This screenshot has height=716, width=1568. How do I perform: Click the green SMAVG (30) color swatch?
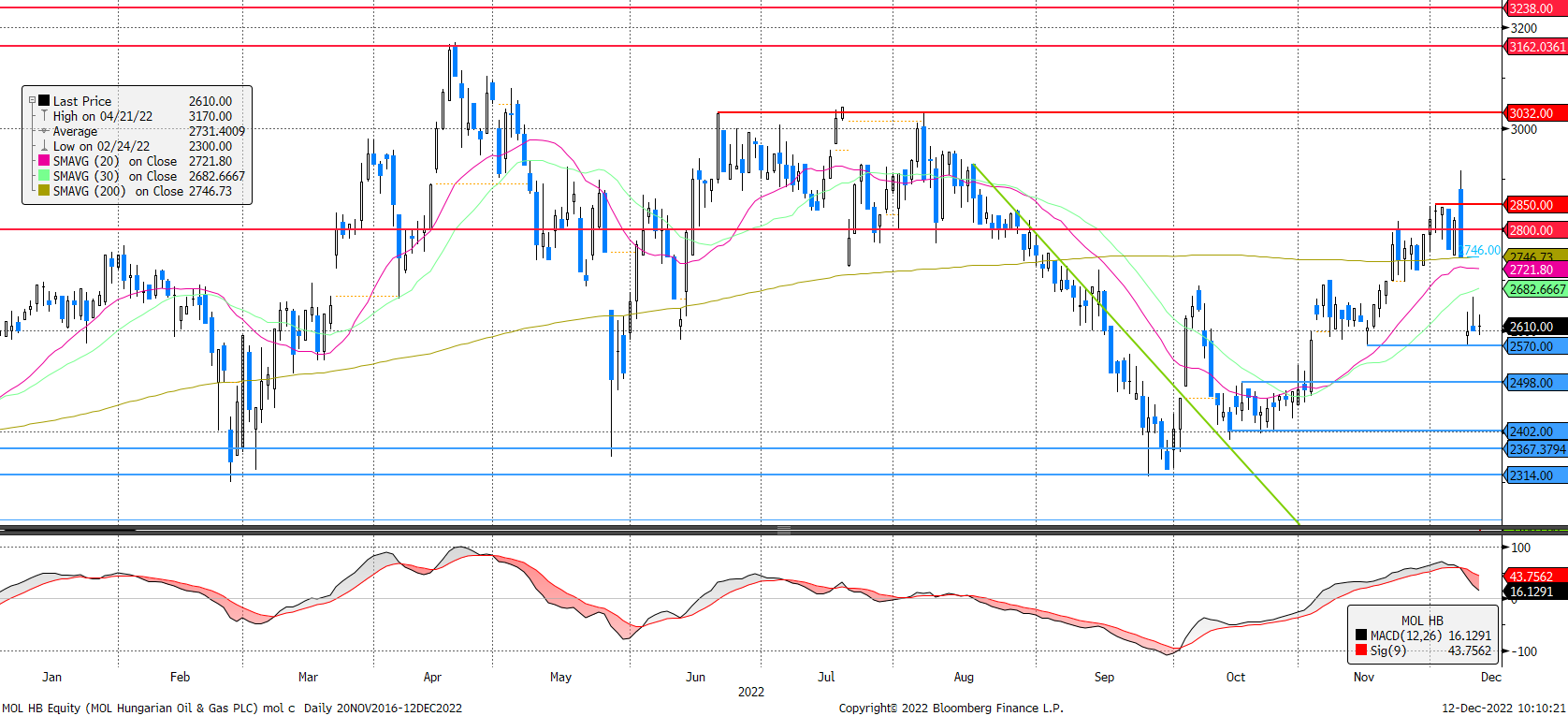click(44, 176)
